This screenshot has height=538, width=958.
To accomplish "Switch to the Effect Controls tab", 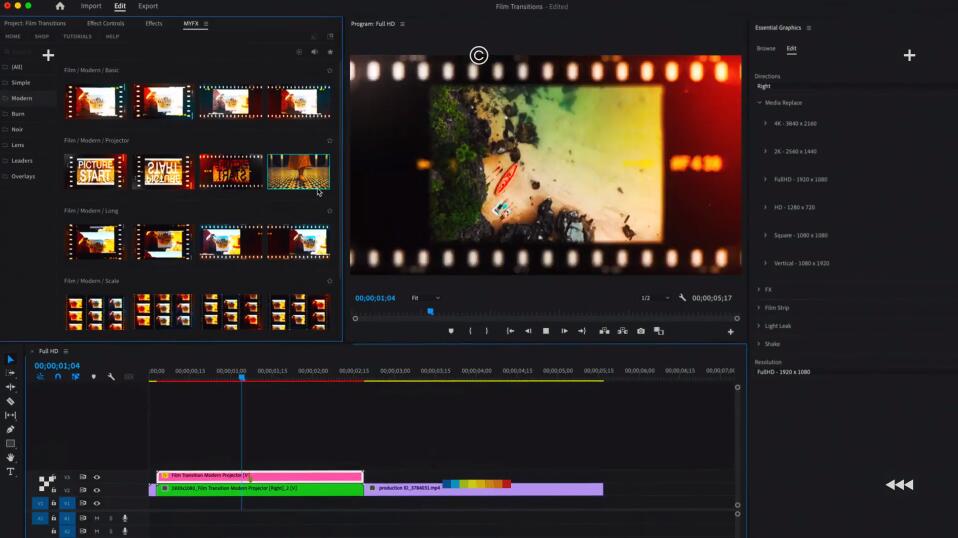I will point(105,23).
